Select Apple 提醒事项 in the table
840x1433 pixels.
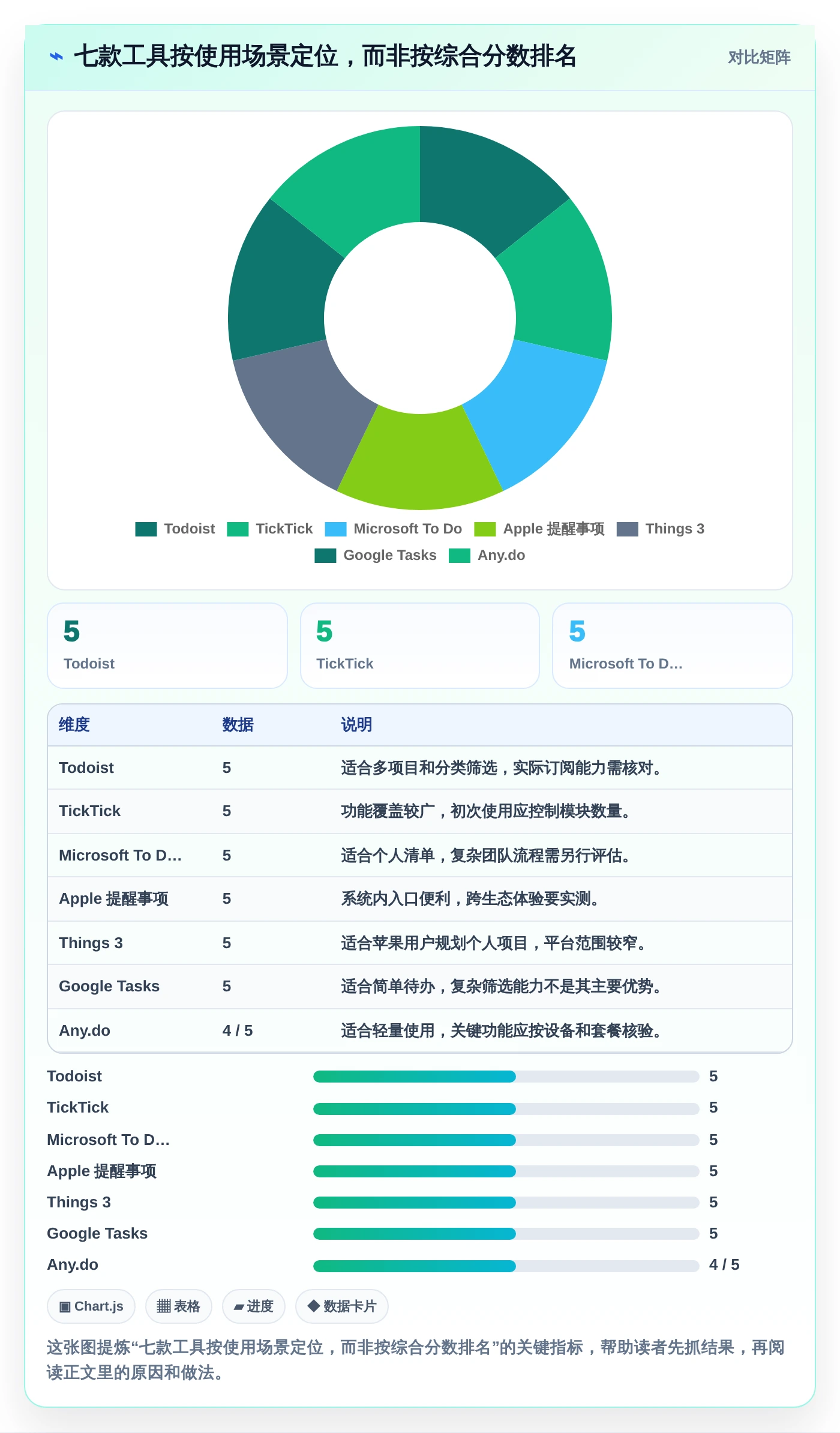pyautogui.click(x=113, y=898)
